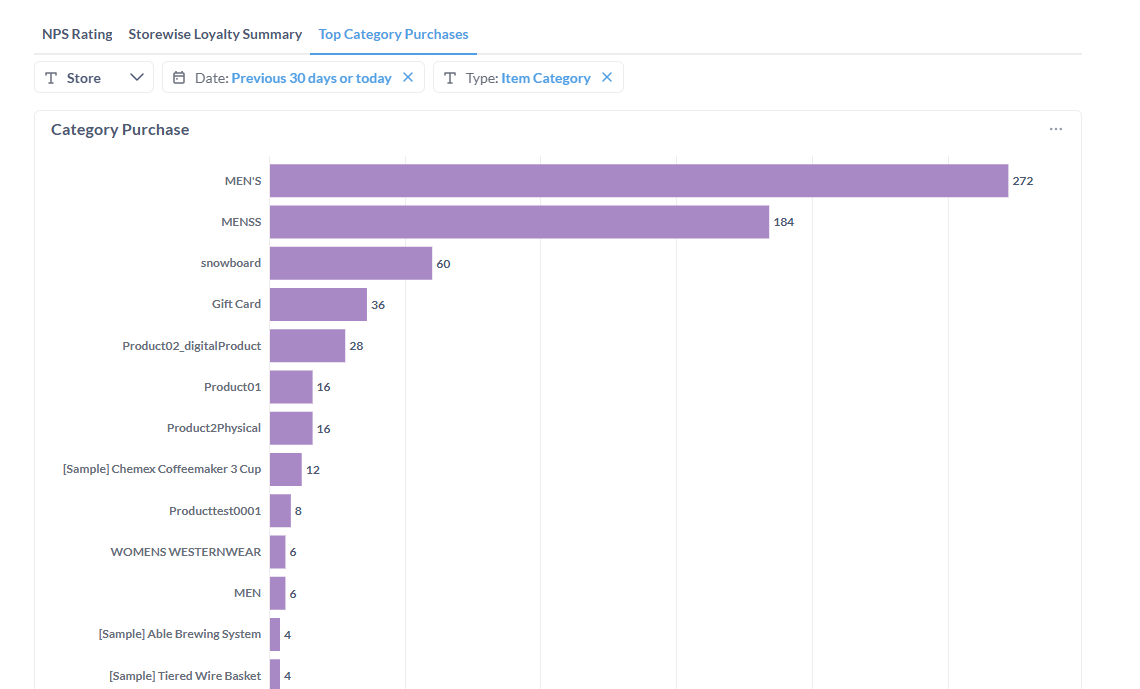Click the snowboard bar in the chart
This screenshot has width=1140, height=689.
(350, 263)
